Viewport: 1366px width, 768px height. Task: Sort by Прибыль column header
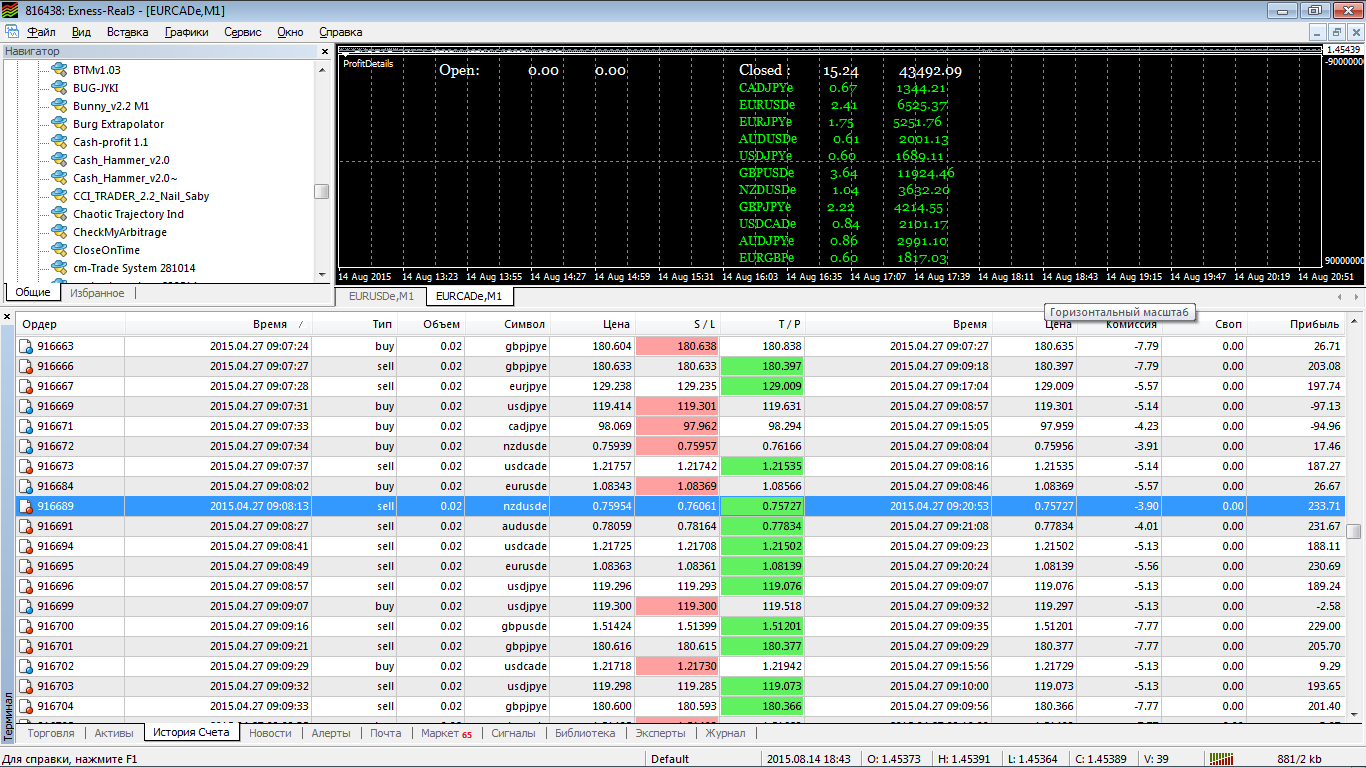coord(1296,324)
